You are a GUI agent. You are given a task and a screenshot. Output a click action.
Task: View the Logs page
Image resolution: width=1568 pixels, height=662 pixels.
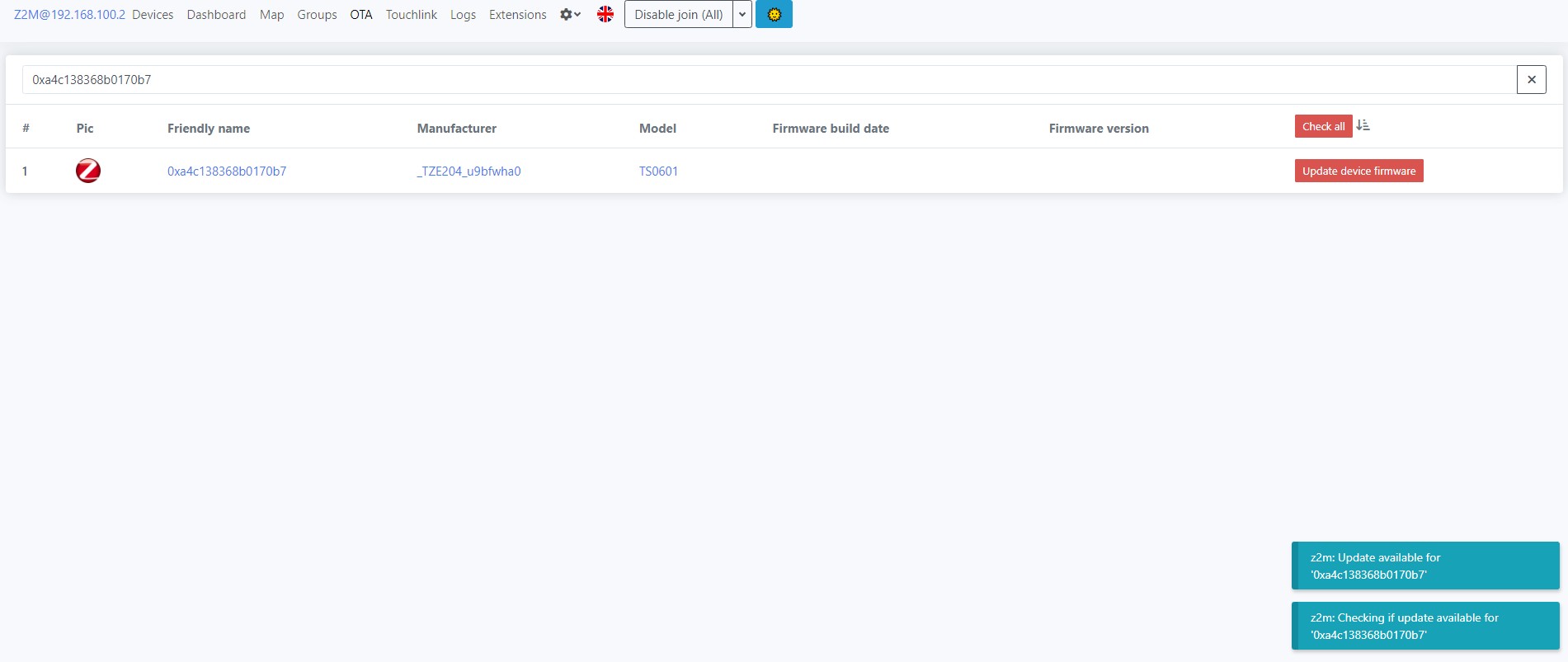[x=463, y=15]
